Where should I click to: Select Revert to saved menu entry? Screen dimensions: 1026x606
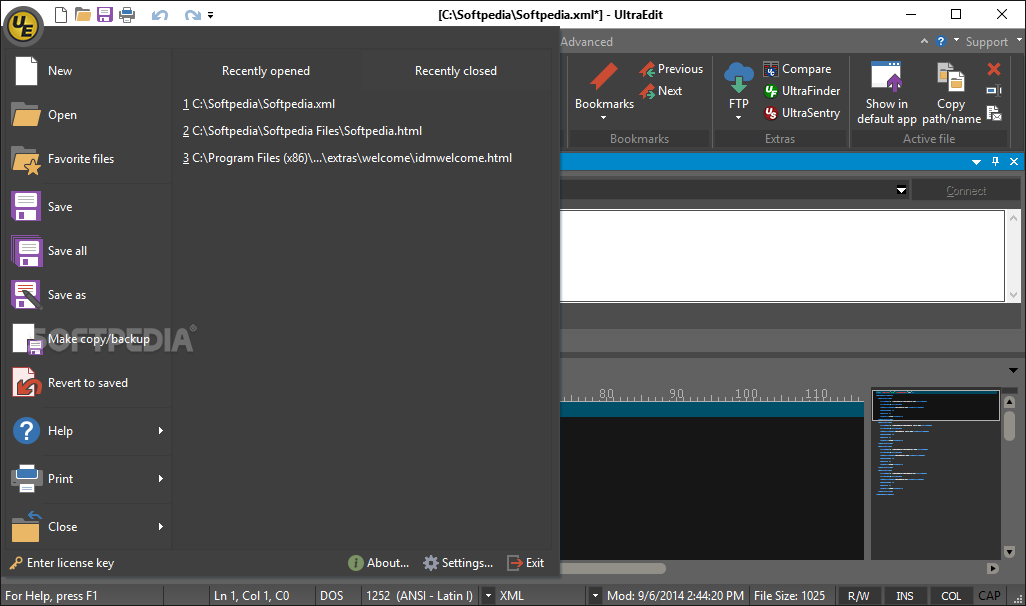[x=89, y=383]
